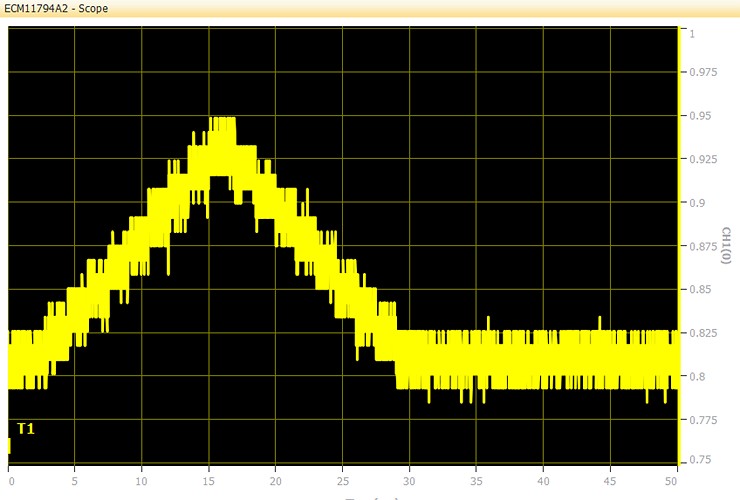Click the 40 tick on time axis
The width and height of the screenshot is (740, 500).
coord(543,479)
